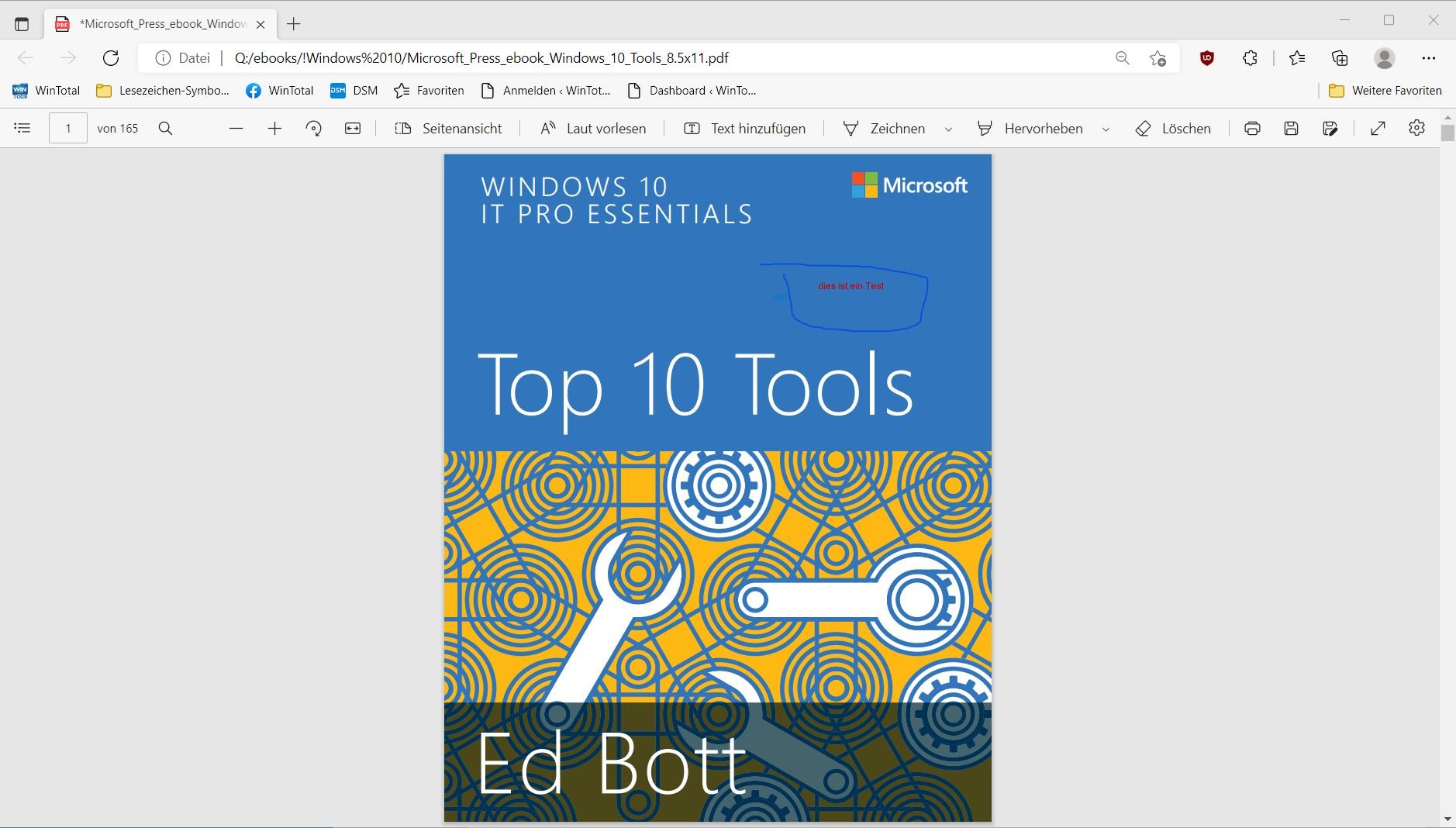This screenshot has width=1456, height=828.
Task: Click the Text hinzufügen button
Action: point(744,128)
